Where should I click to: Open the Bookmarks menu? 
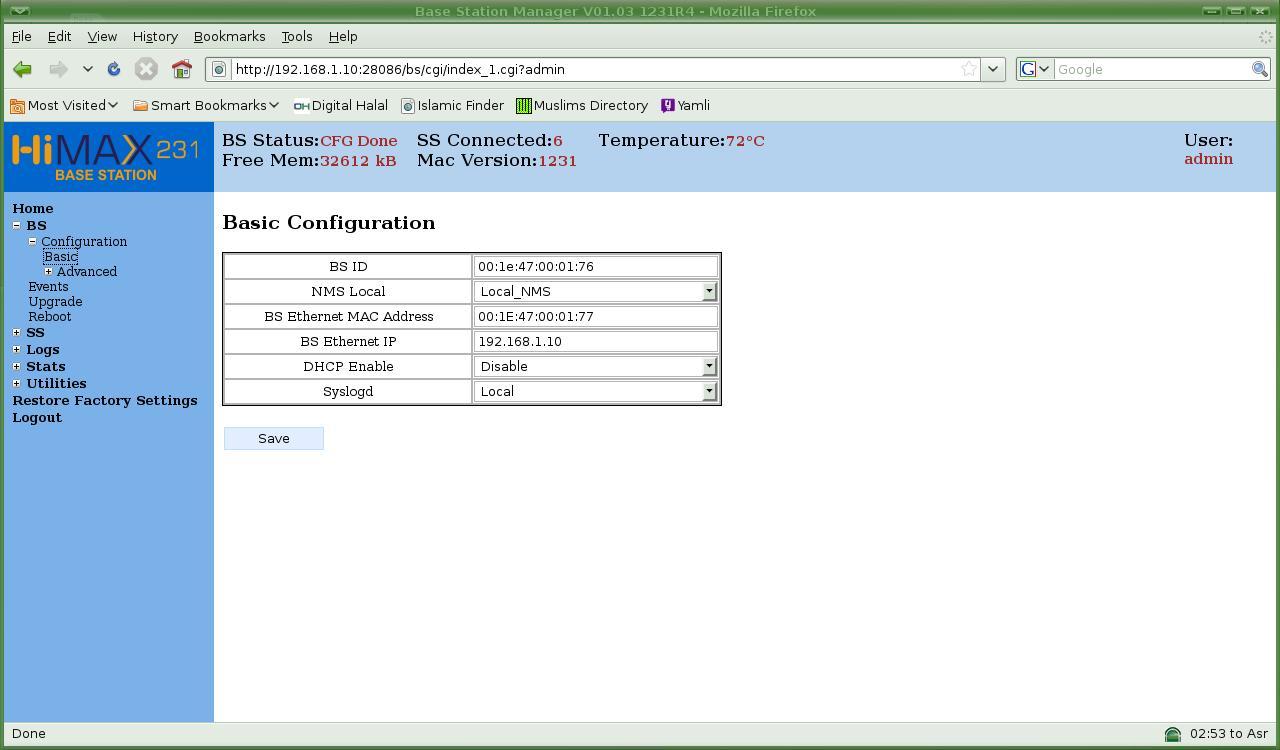coord(229,36)
